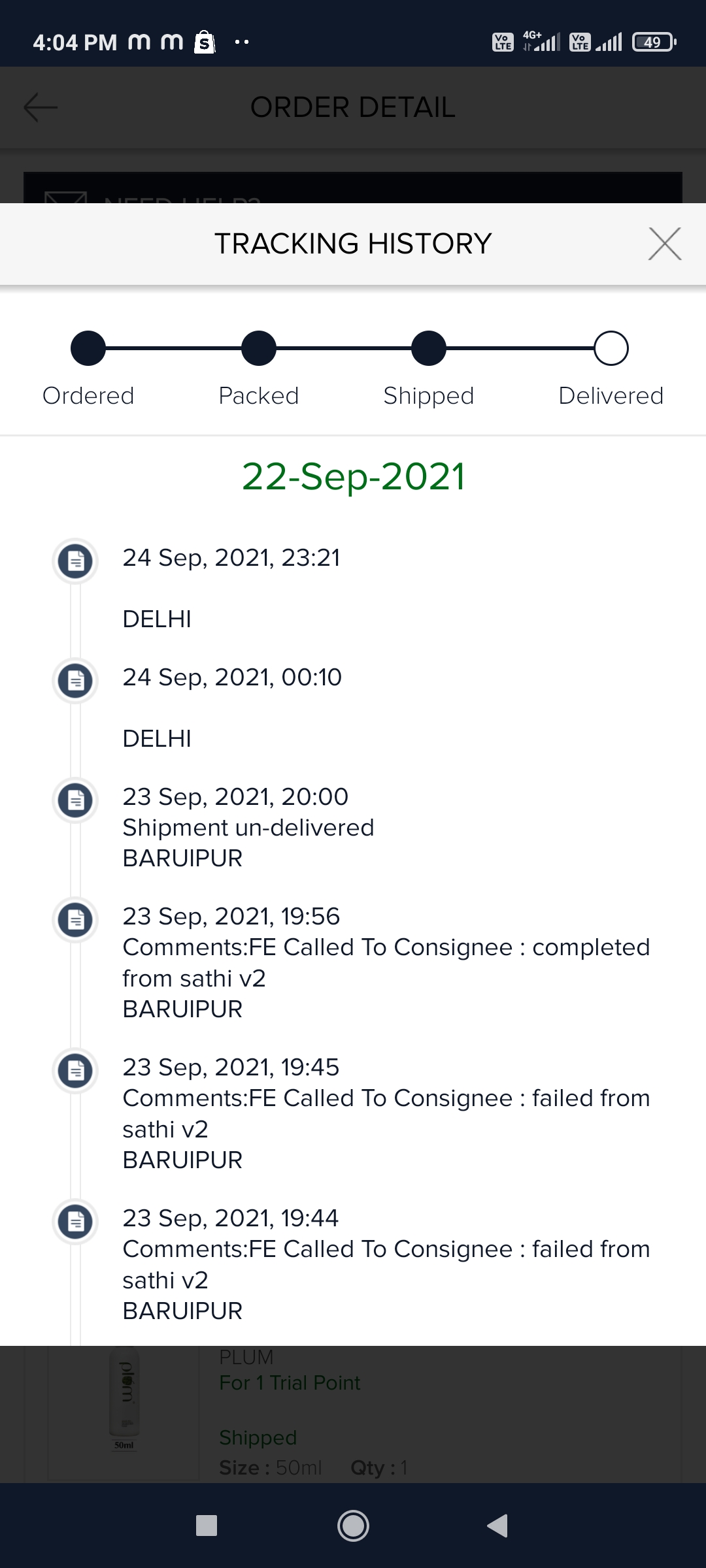Tap the Tracking History title
Screen dimensions: 706x1568
pos(353,244)
